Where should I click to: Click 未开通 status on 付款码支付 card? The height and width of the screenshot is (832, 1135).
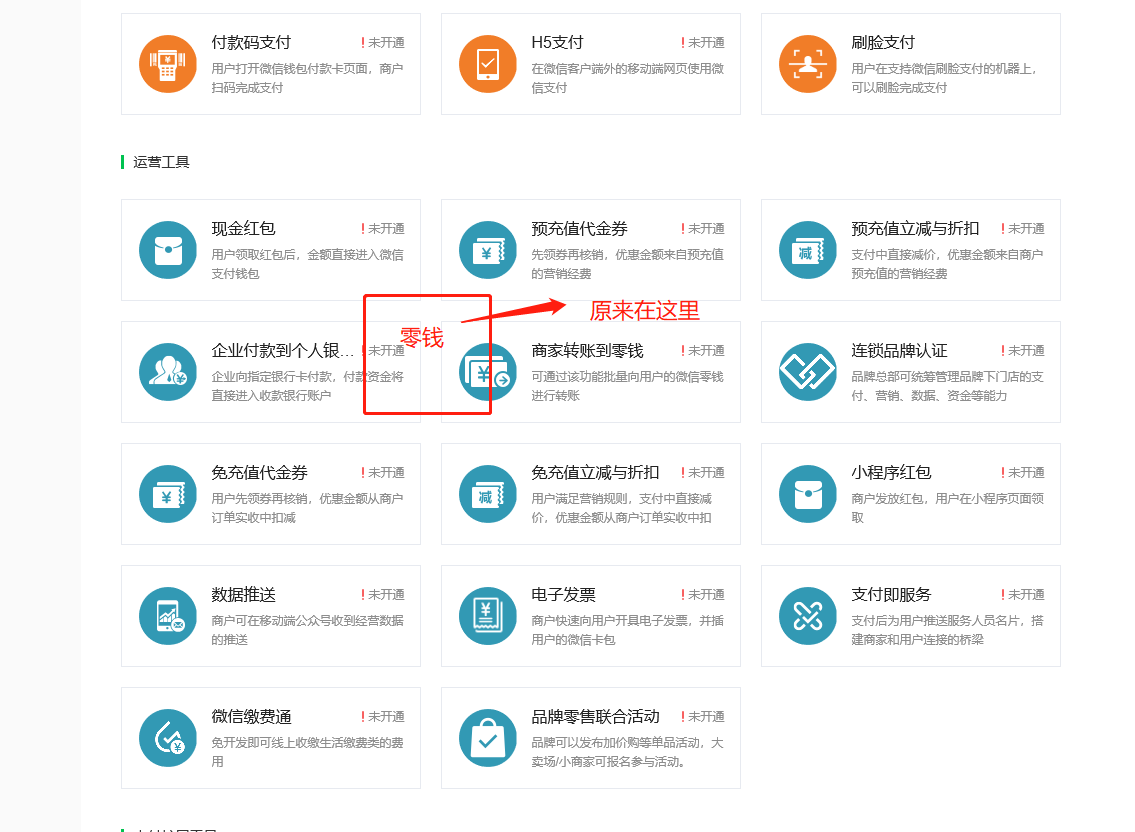pos(383,43)
